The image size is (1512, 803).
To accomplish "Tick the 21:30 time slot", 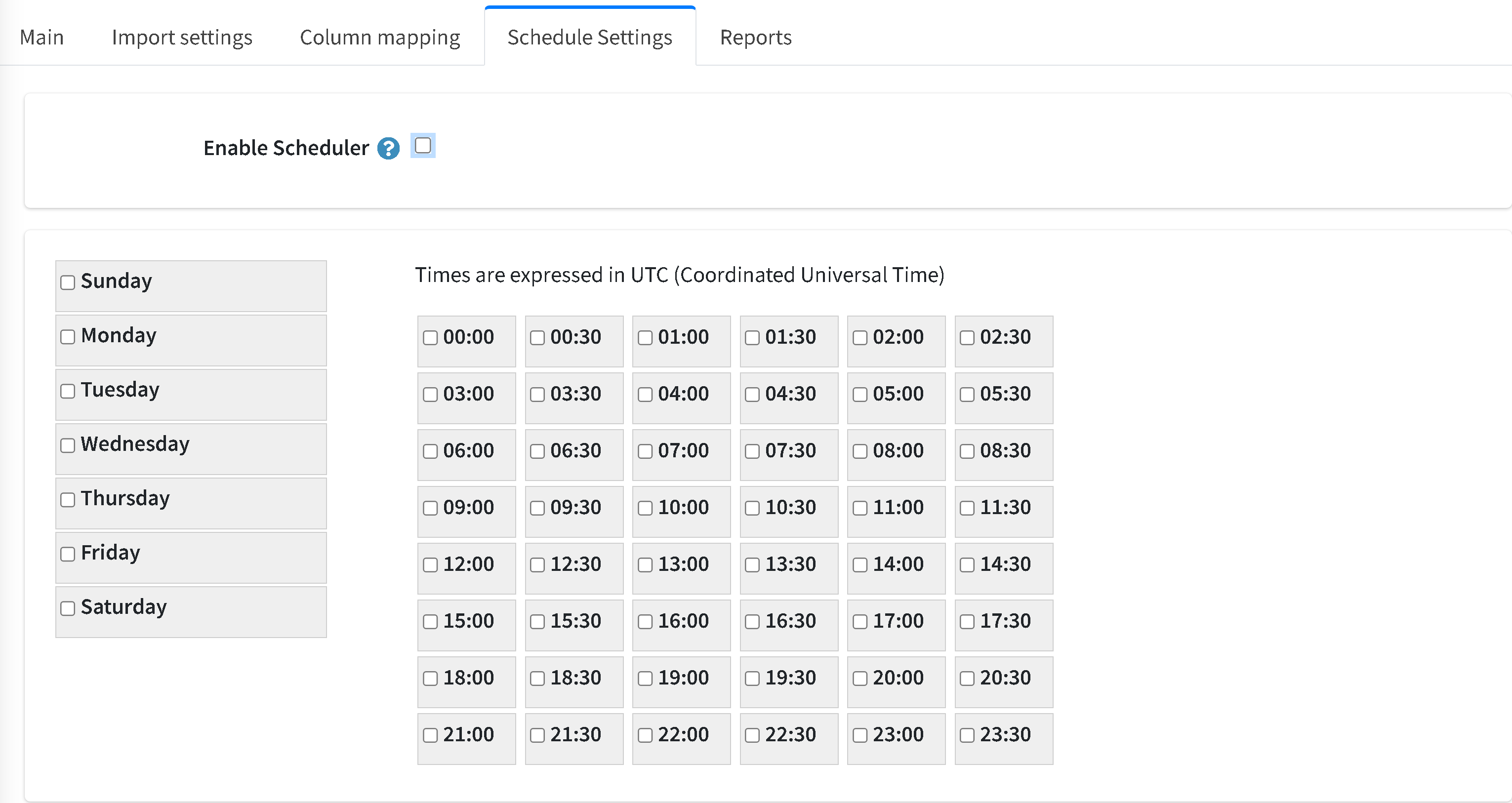I will tap(537, 736).
